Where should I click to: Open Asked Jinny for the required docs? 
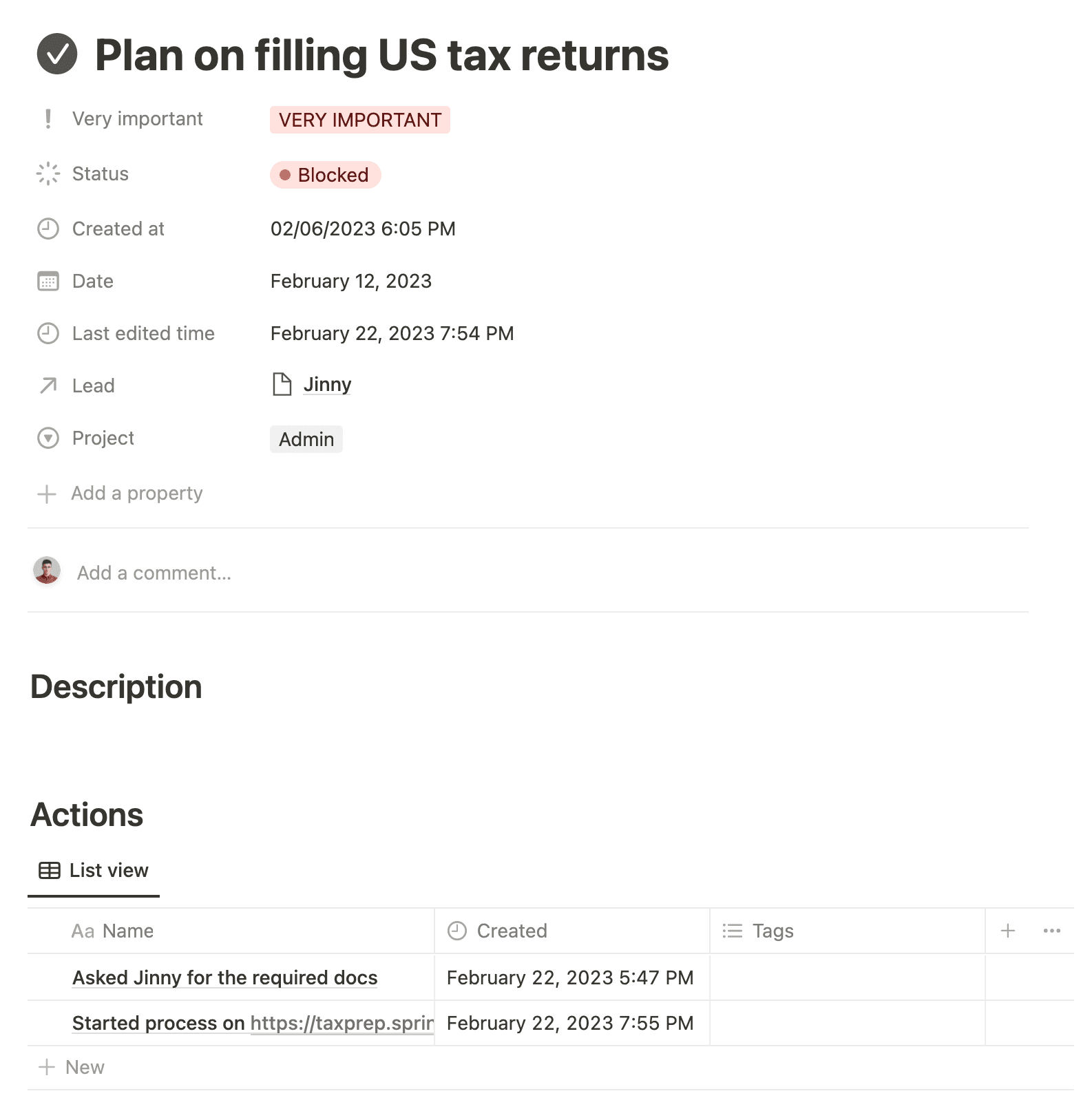225,977
